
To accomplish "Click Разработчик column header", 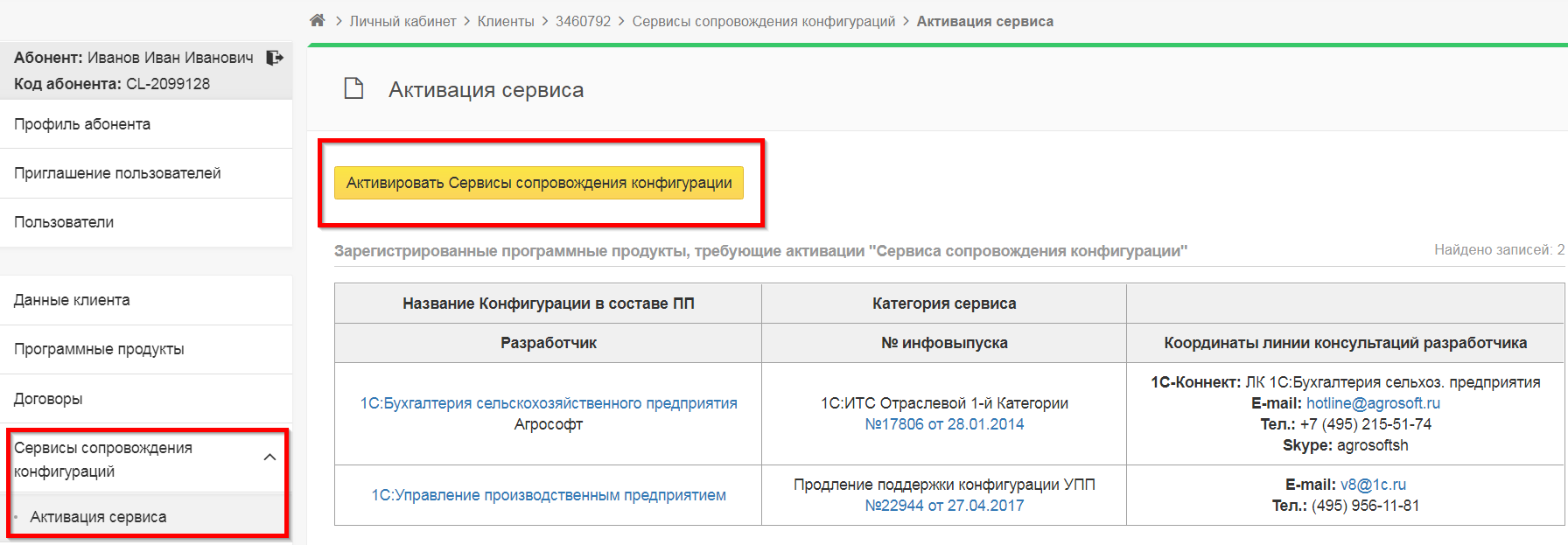I will (x=549, y=343).
